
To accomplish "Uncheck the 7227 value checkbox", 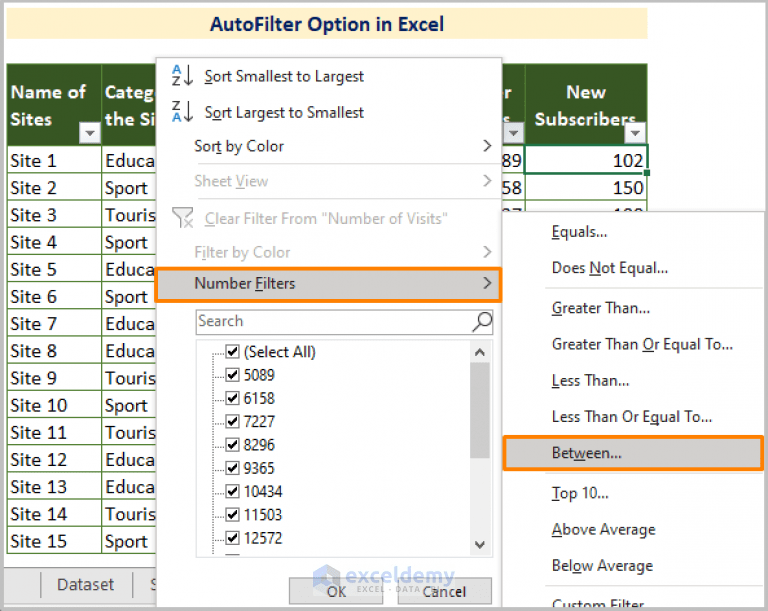I will point(232,421).
